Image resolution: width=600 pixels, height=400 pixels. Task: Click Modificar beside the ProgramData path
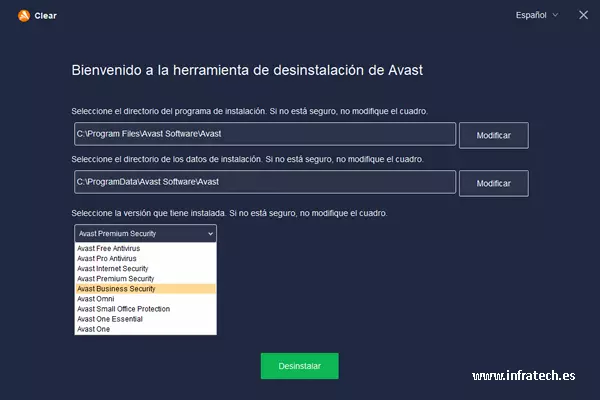coord(494,183)
